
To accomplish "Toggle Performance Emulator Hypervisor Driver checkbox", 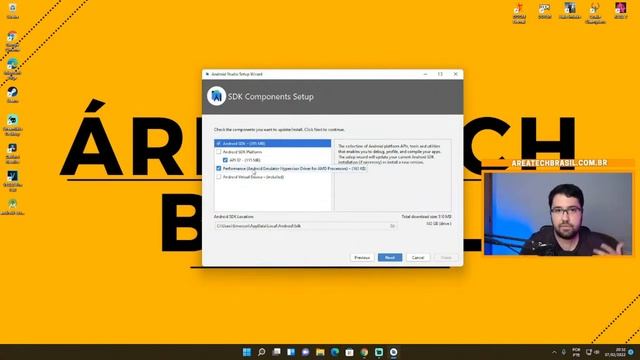I will pos(219,168).
